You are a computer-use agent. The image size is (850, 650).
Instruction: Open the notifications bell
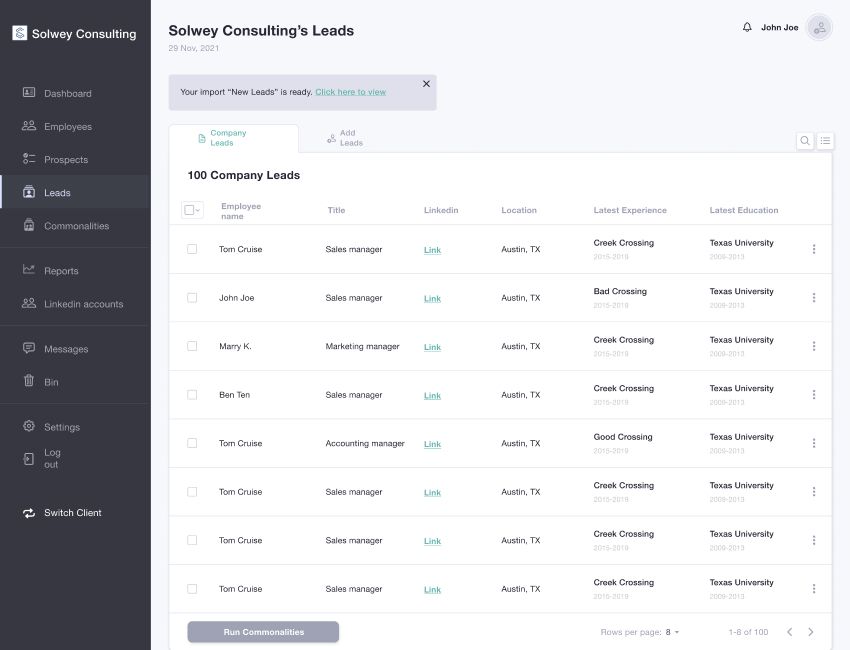click(x=747, y=27)
